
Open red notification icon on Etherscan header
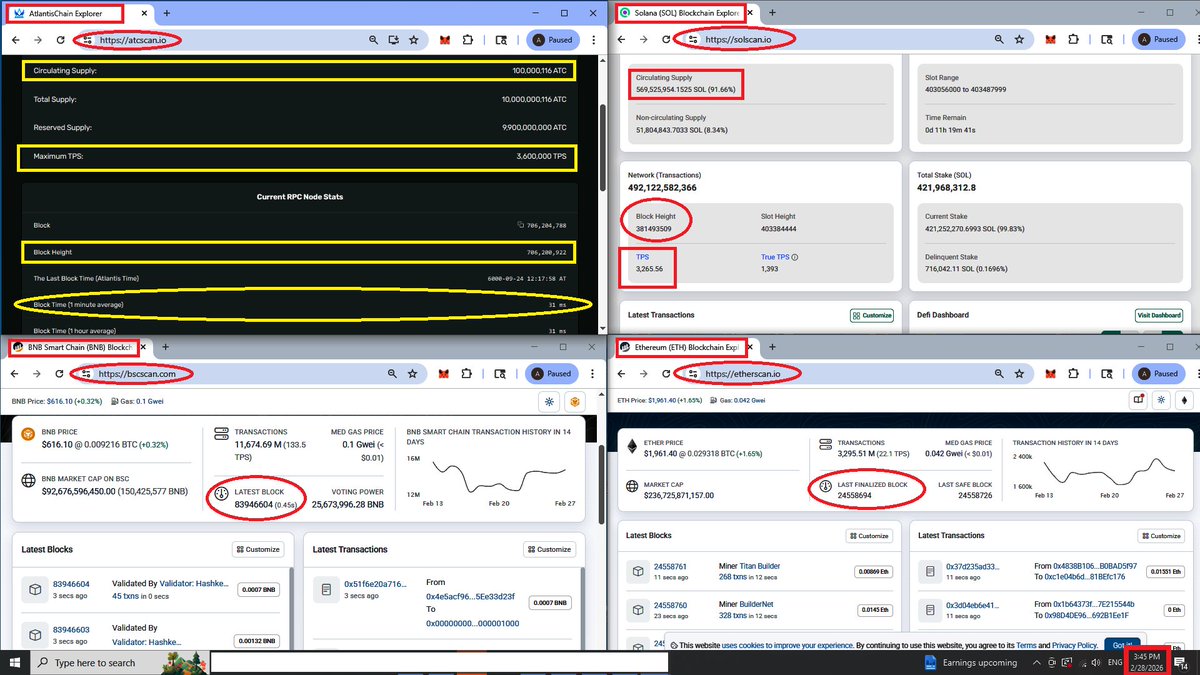[x=1138, y=399]
